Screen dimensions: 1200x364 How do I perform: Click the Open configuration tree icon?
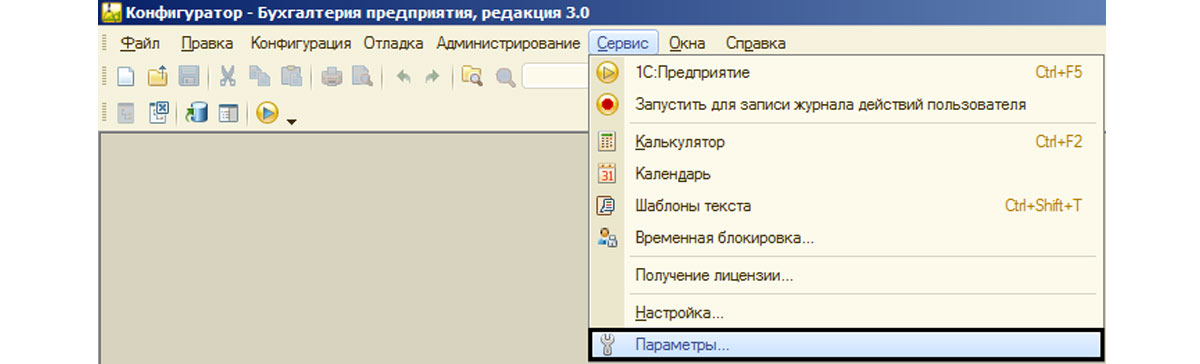tap(127, 113)
